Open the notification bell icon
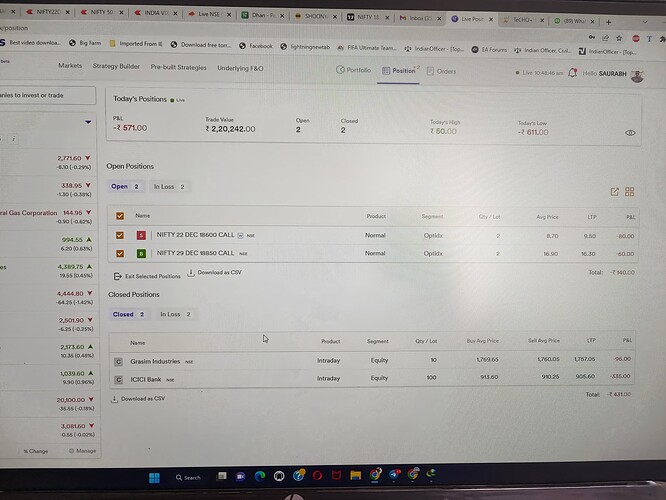The image size is (666, 500). tap(573, 73)
